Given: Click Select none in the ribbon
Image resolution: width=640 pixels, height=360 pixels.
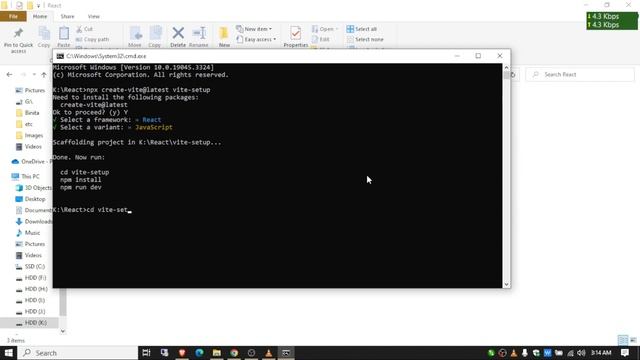Looking at the screenshot, I should [x=365, y=39].
